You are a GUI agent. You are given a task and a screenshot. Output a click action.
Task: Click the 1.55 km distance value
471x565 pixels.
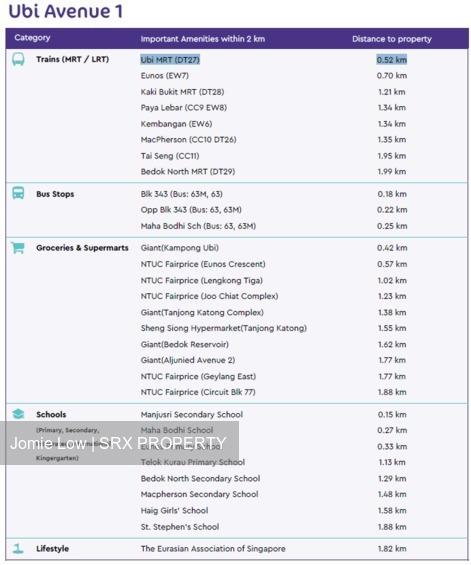pyautogui.click(x=392, y=328)
